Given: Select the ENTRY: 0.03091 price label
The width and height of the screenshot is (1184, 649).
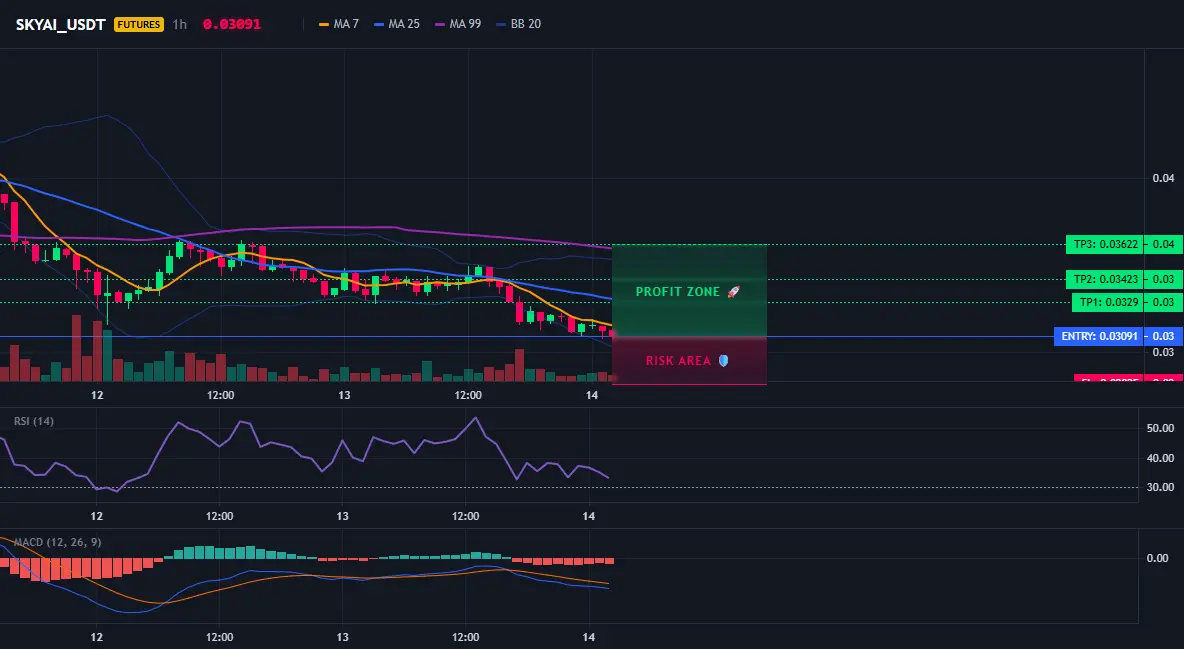Looking at the screenshot, I should click(x=1099, y=336).
